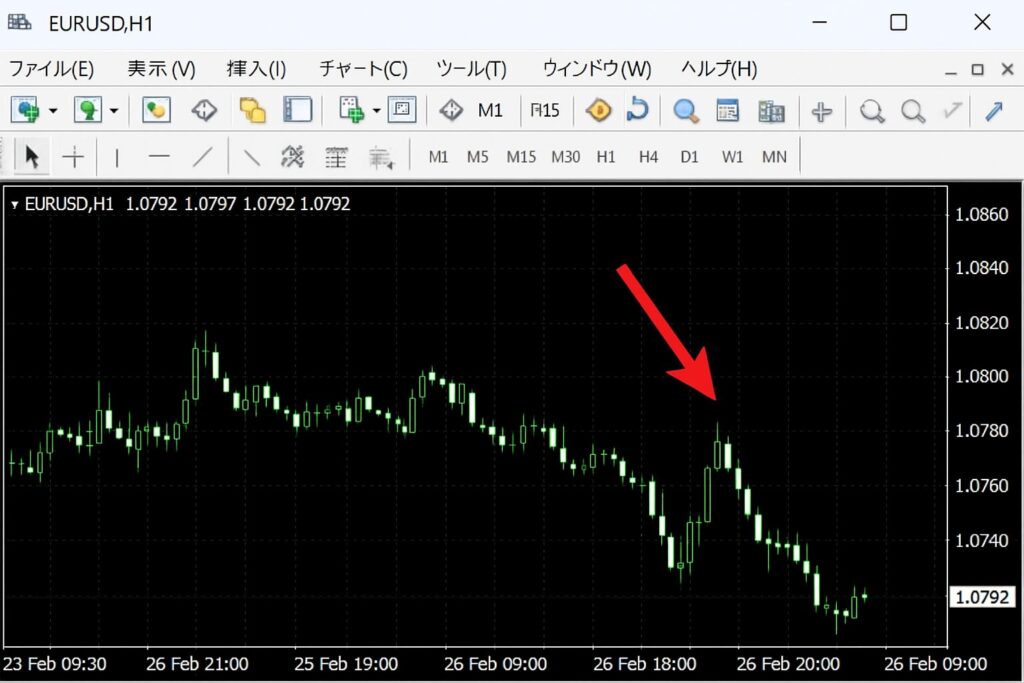Zoom in on the chart

(869, 110)
